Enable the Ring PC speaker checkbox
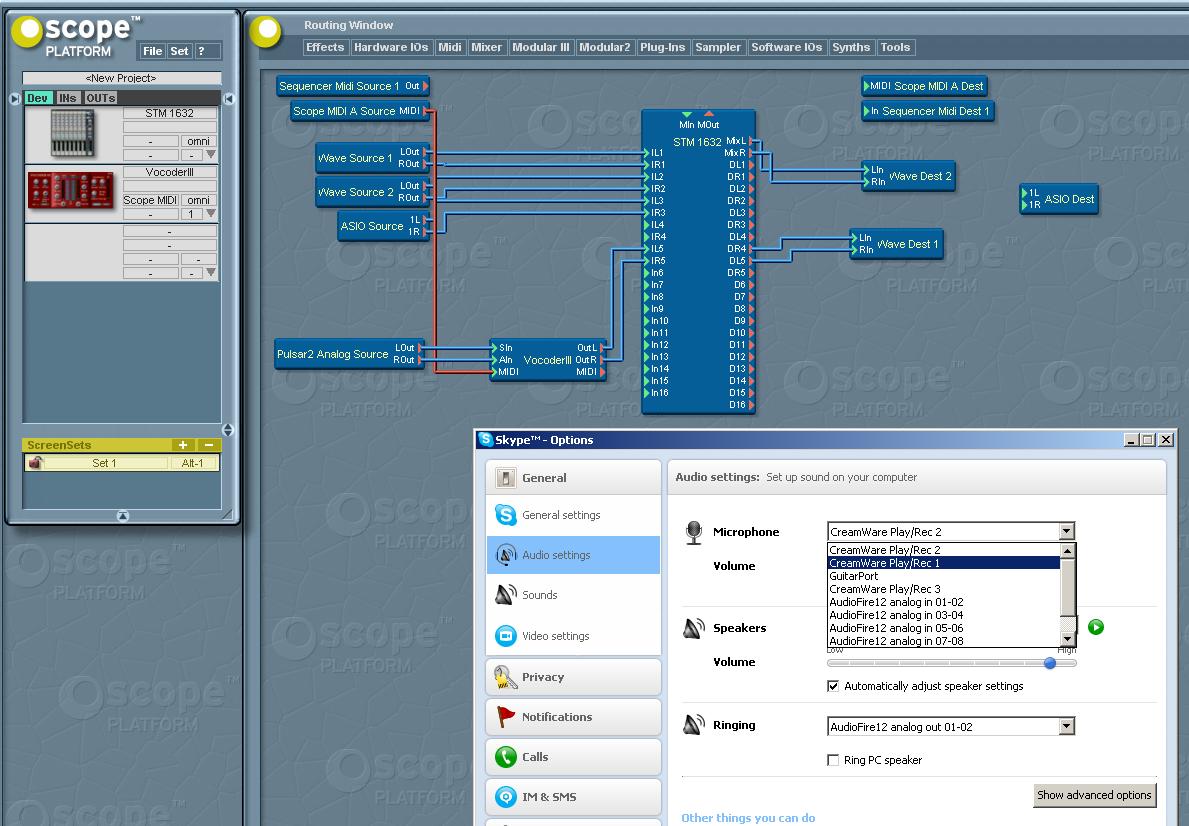This screenshot has height=826, width=1189. click(x=833, y=760)
